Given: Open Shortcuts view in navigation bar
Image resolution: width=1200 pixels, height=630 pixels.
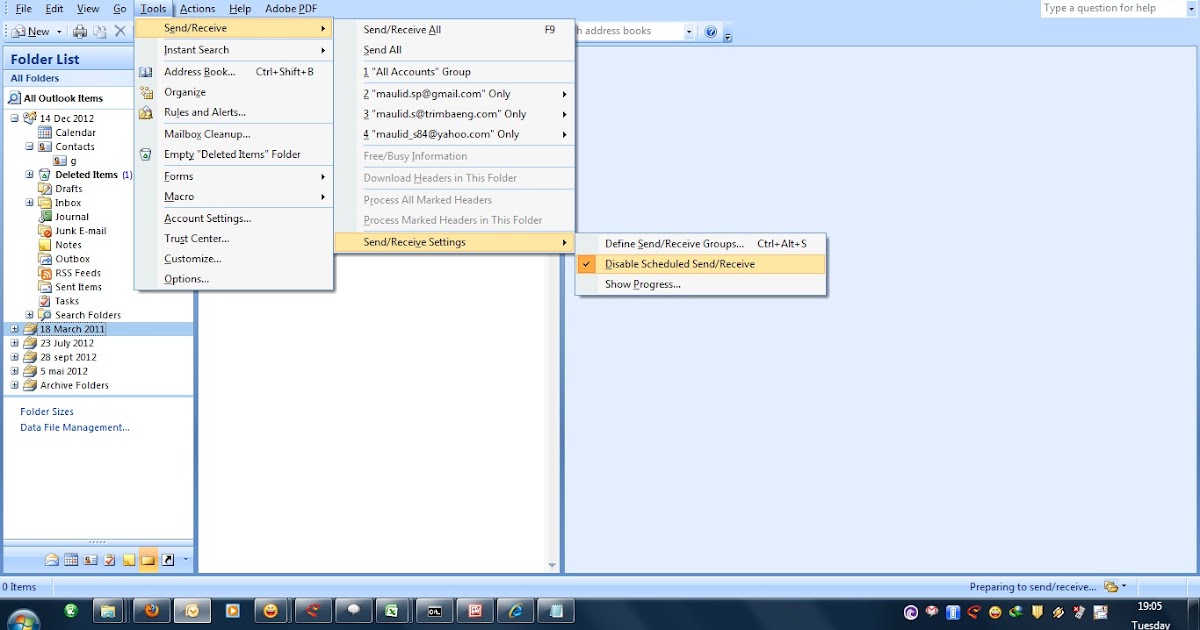Looking at the screenshot, I should tap(168, 560).
